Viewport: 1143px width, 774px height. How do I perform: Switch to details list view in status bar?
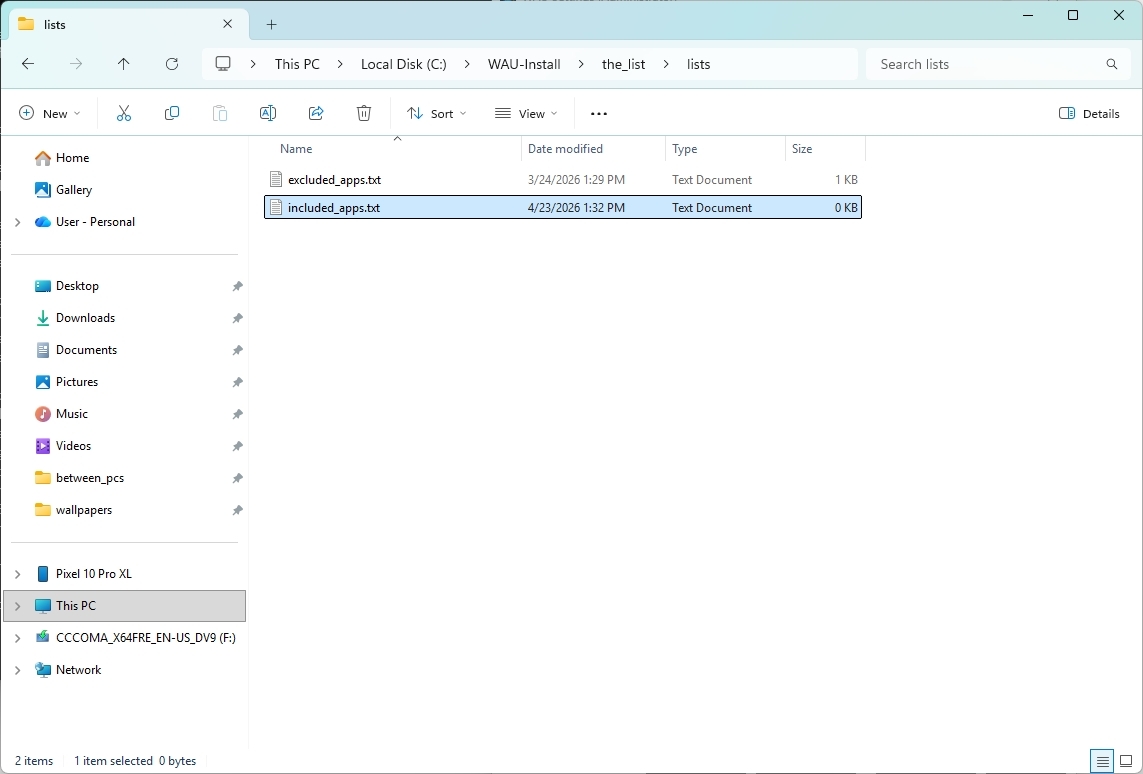(x=1102, y=761)
